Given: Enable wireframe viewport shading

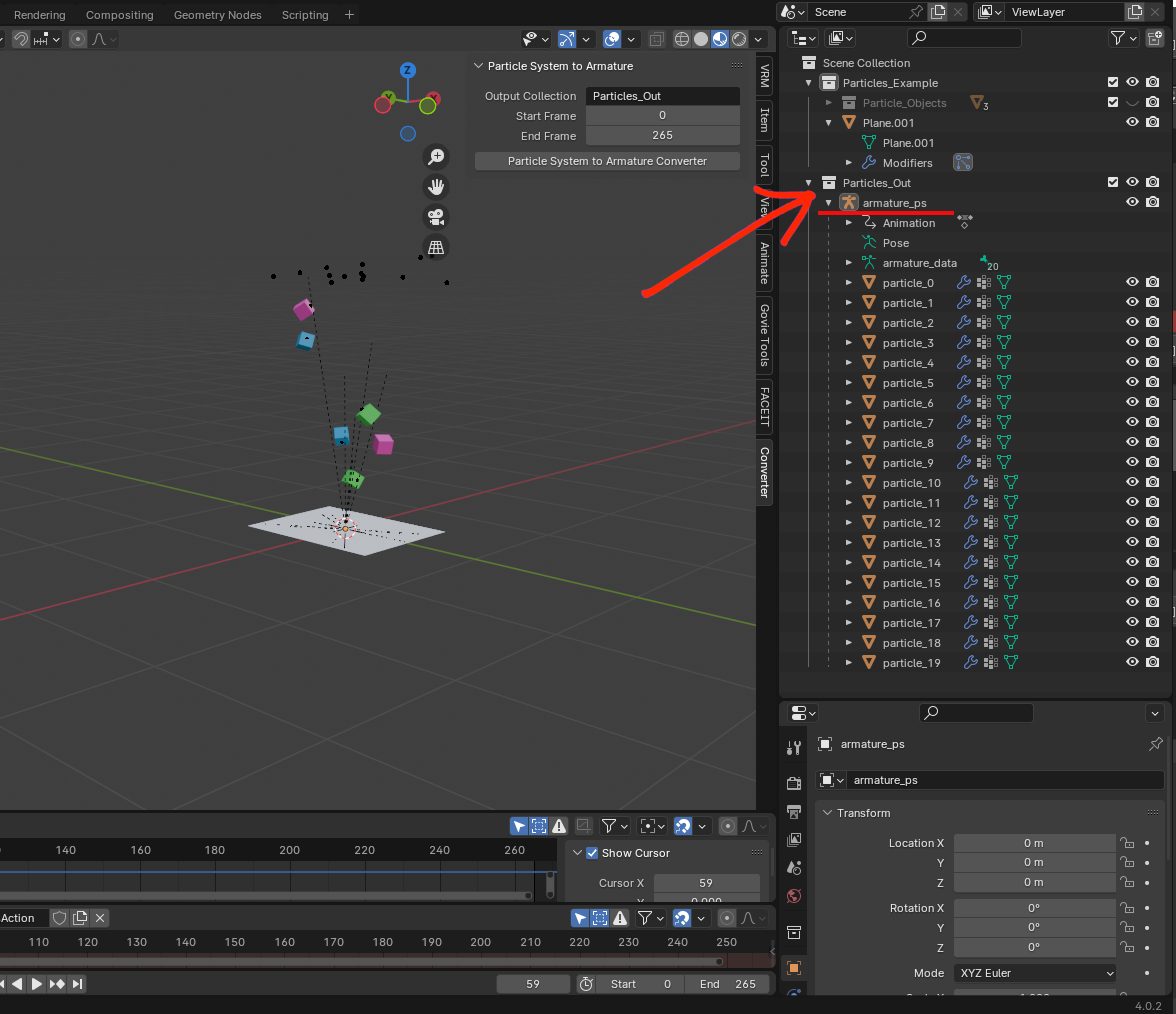Looking at the screenshot, I should tap(682, 39).
